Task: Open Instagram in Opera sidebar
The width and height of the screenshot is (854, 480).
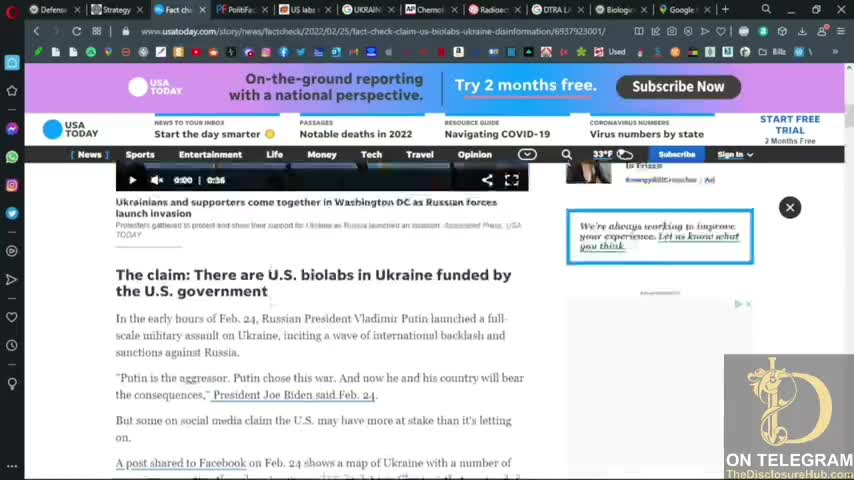Action: point(12,185)
